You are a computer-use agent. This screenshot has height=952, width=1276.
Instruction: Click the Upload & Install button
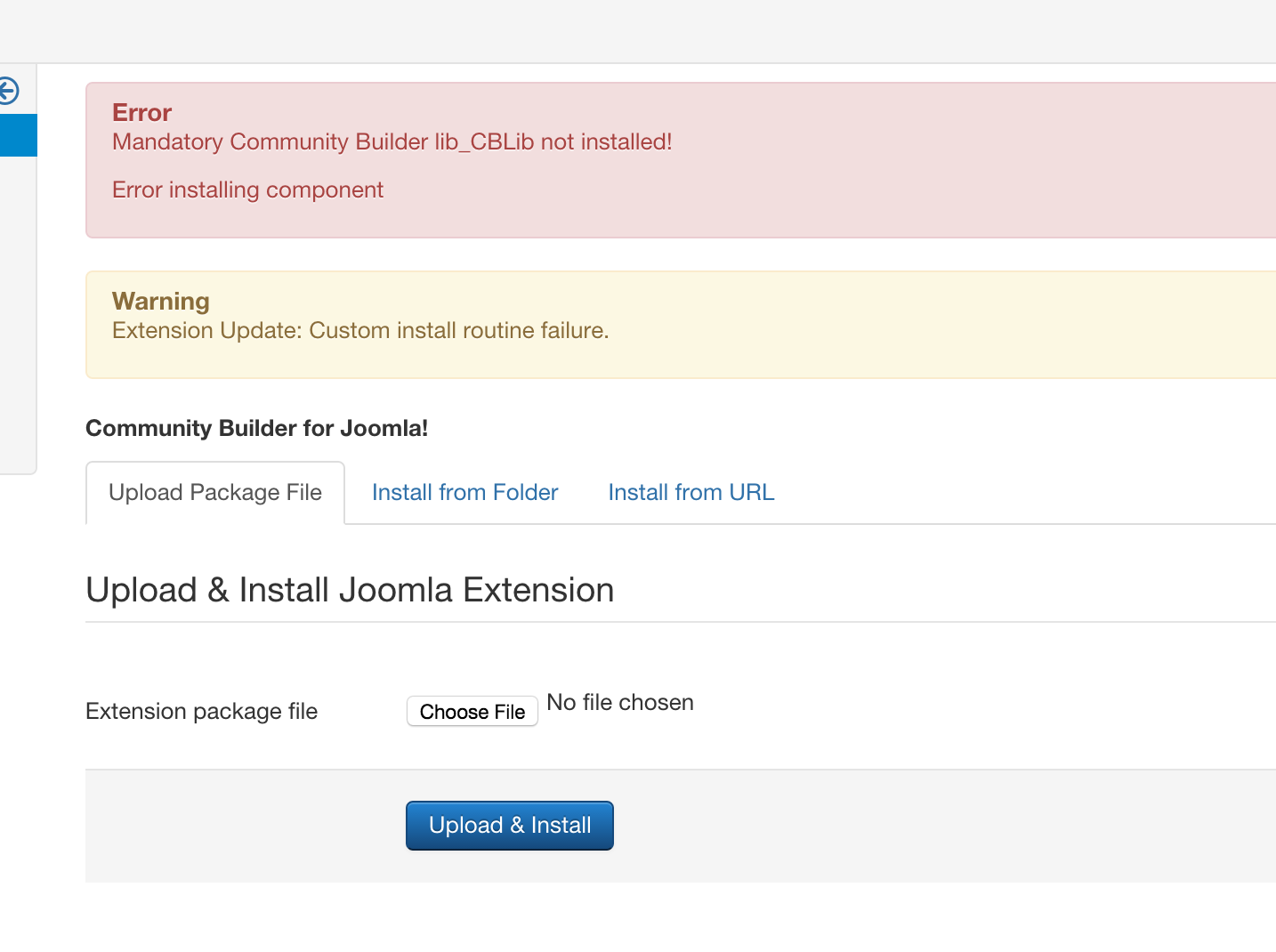tap(510, 826)
